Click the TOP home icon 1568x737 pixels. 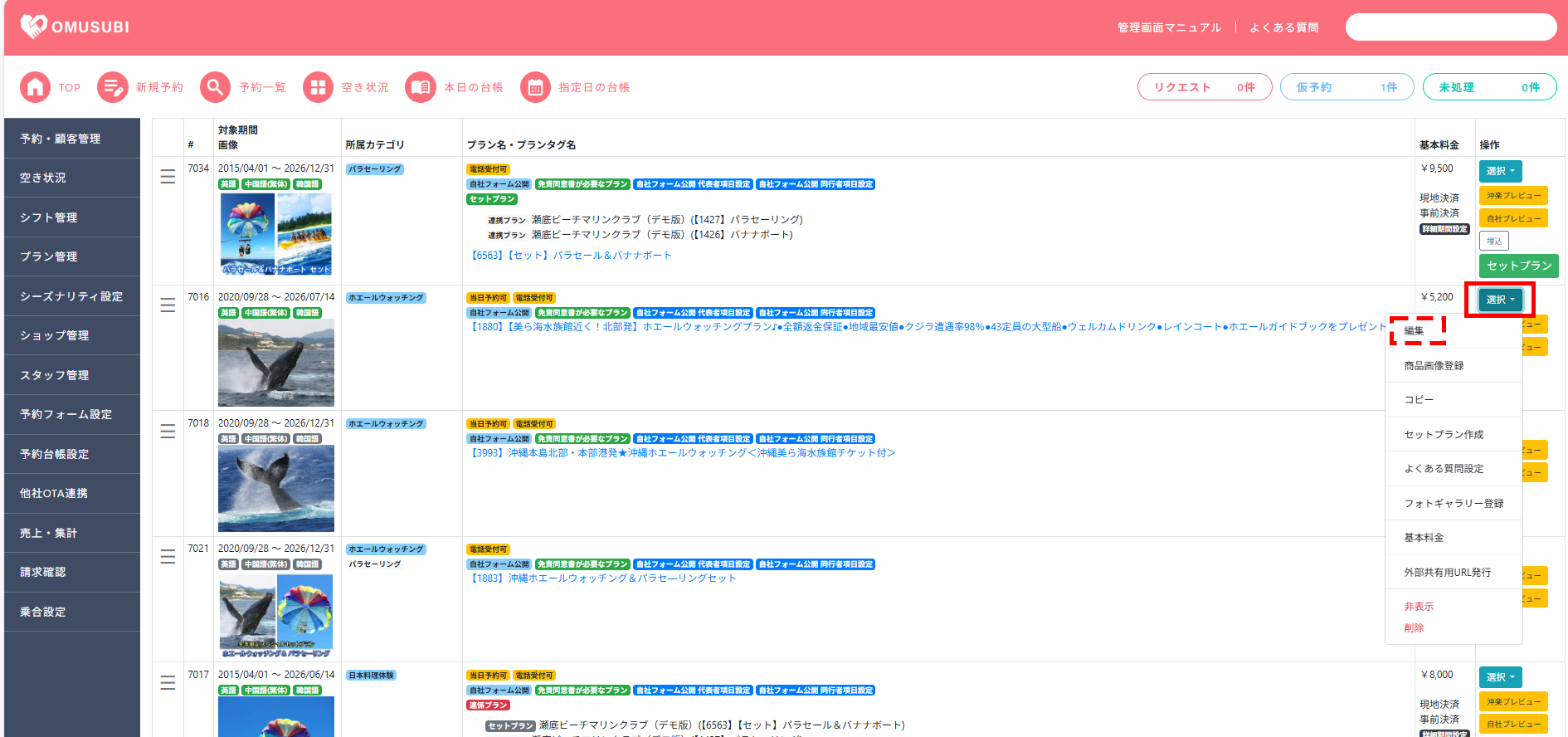point(35,87)
